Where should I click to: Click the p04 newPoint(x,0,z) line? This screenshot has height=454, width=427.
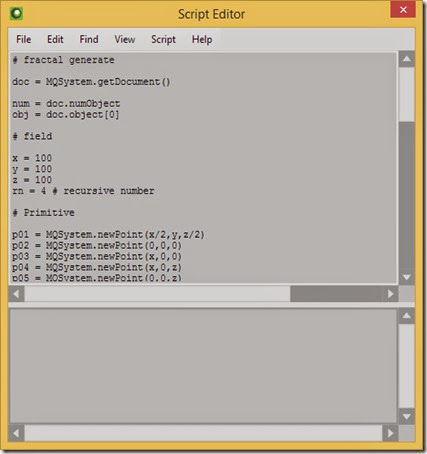pyautogui.click(x=97, y=267)
